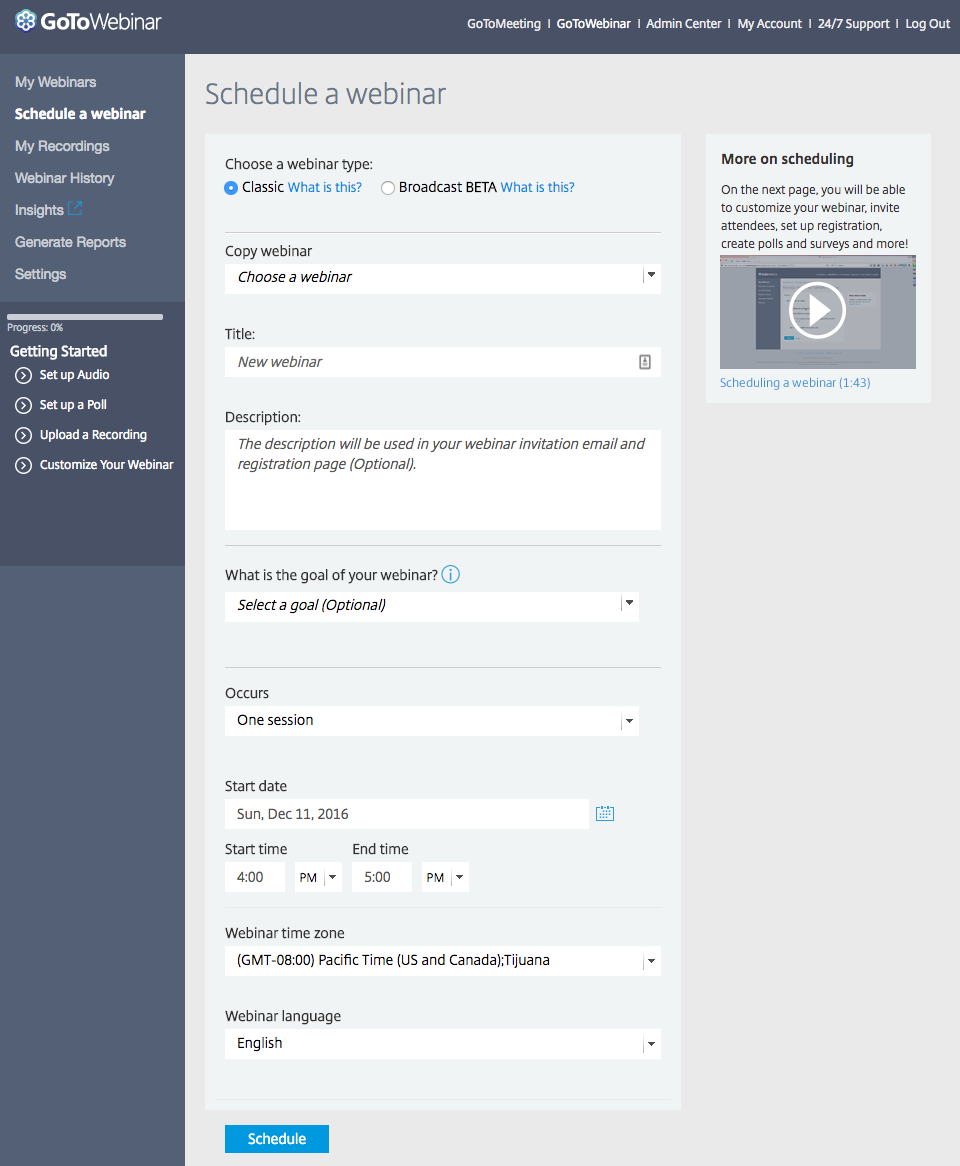Select the Broadcast BETA radio button
This screenshot has width=960, height=1166.
(x=388, y=188)
